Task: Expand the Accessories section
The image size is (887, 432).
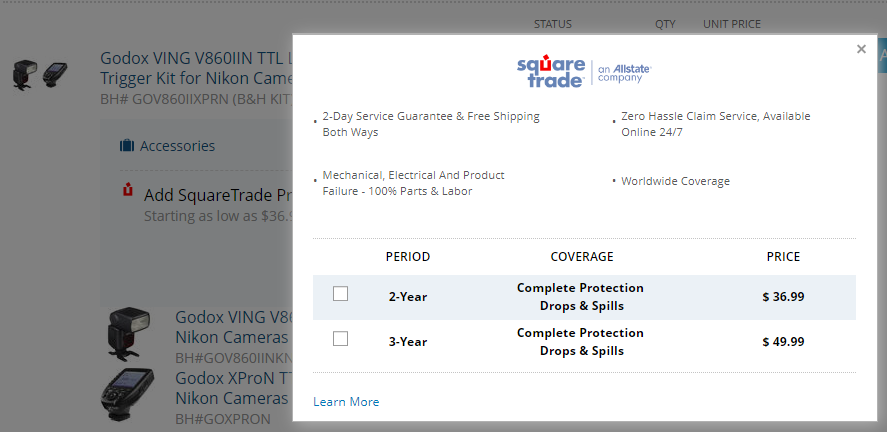Action: point(177,146)
